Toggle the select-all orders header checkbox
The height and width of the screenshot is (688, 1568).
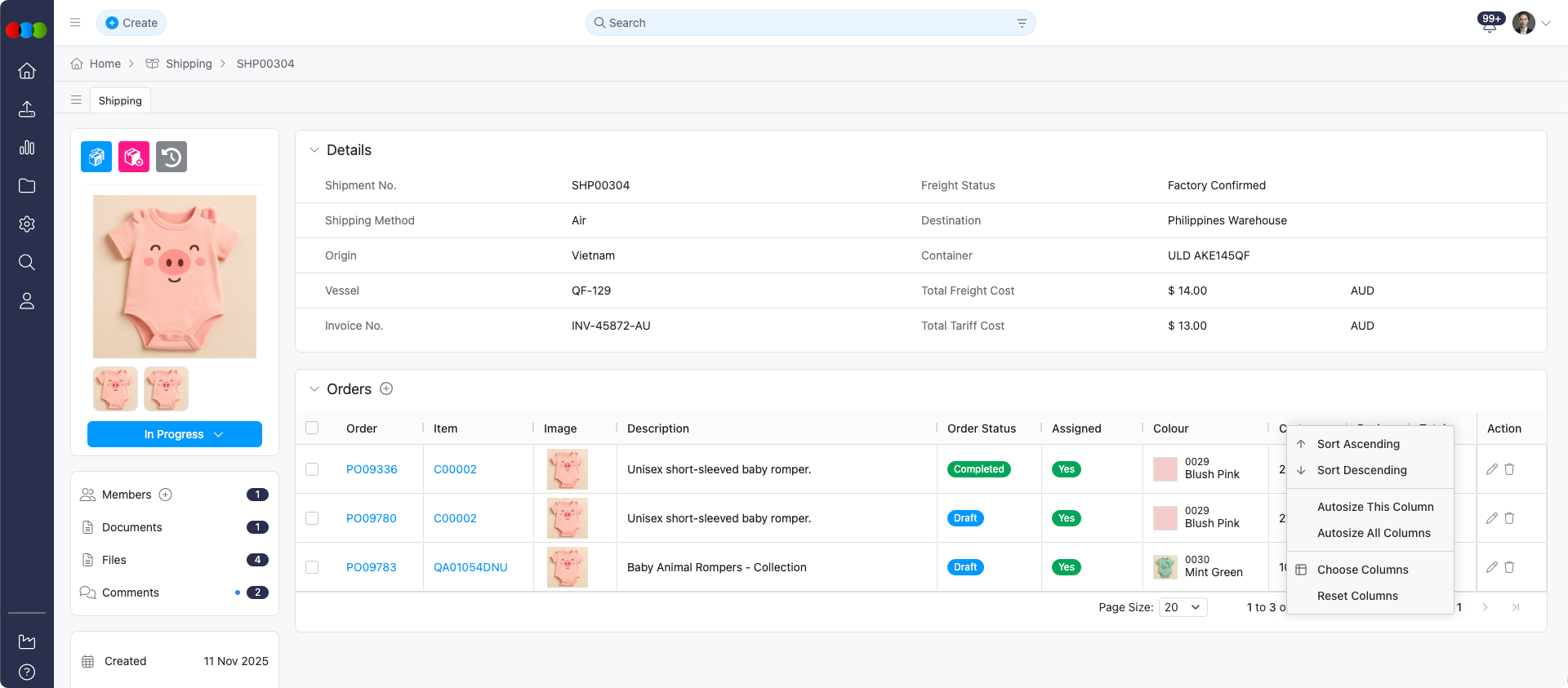[x=312, y=428]
